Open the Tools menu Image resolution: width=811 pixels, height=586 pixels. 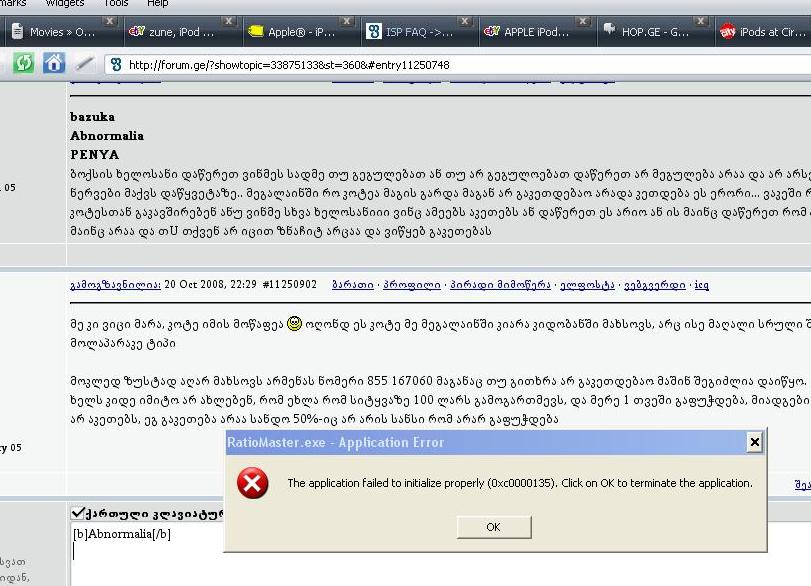[116, 4]
